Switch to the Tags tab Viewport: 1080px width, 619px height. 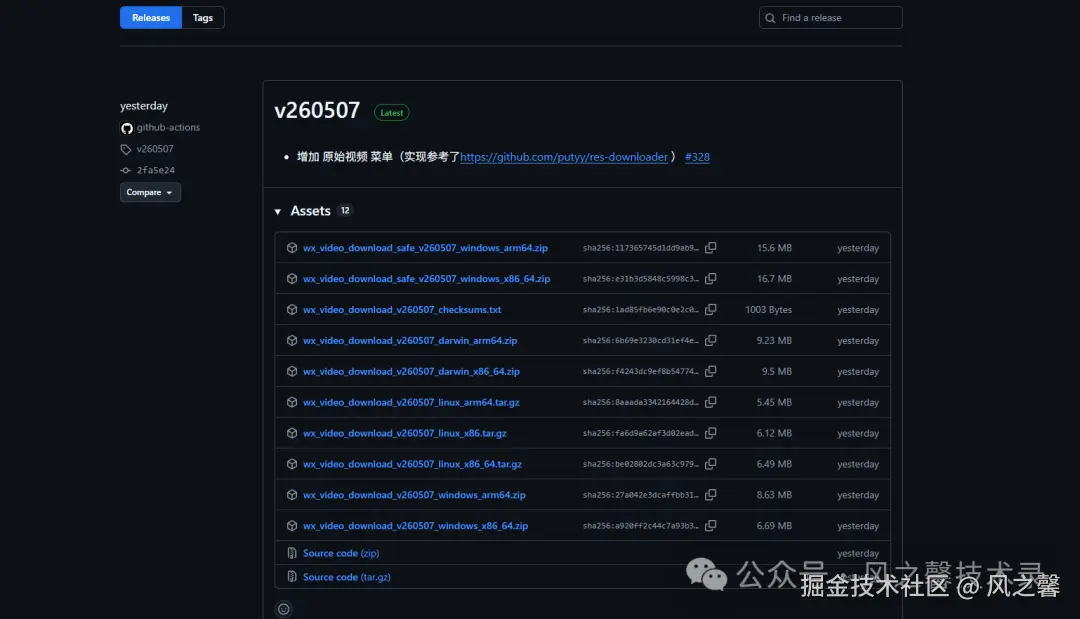click(x=202, y=17)
